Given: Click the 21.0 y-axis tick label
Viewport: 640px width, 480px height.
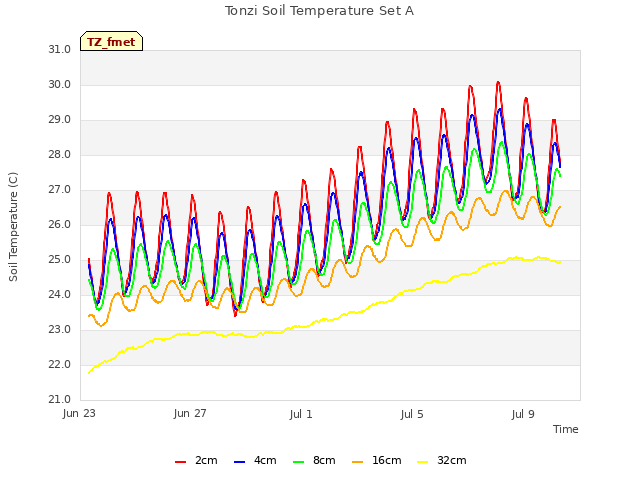Looking at the screenshot, I should [x=60, y=400].
